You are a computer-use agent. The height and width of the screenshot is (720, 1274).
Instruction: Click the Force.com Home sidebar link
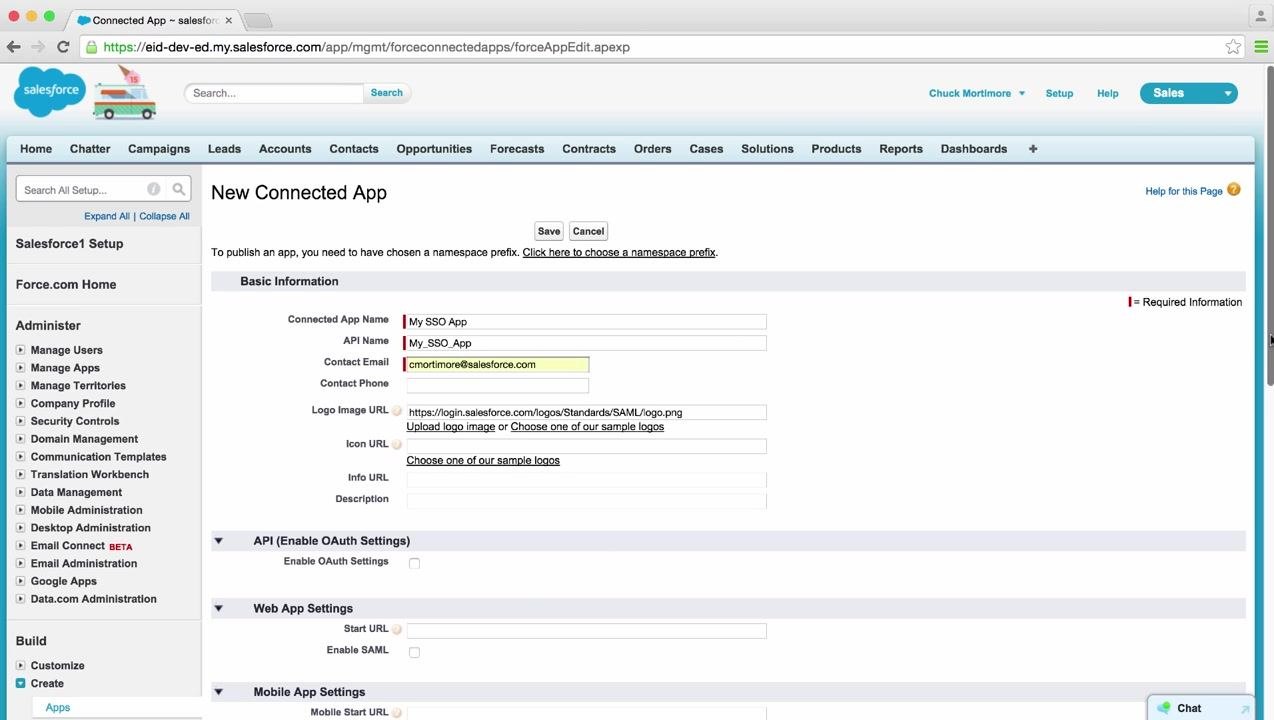tap(66, 285)
